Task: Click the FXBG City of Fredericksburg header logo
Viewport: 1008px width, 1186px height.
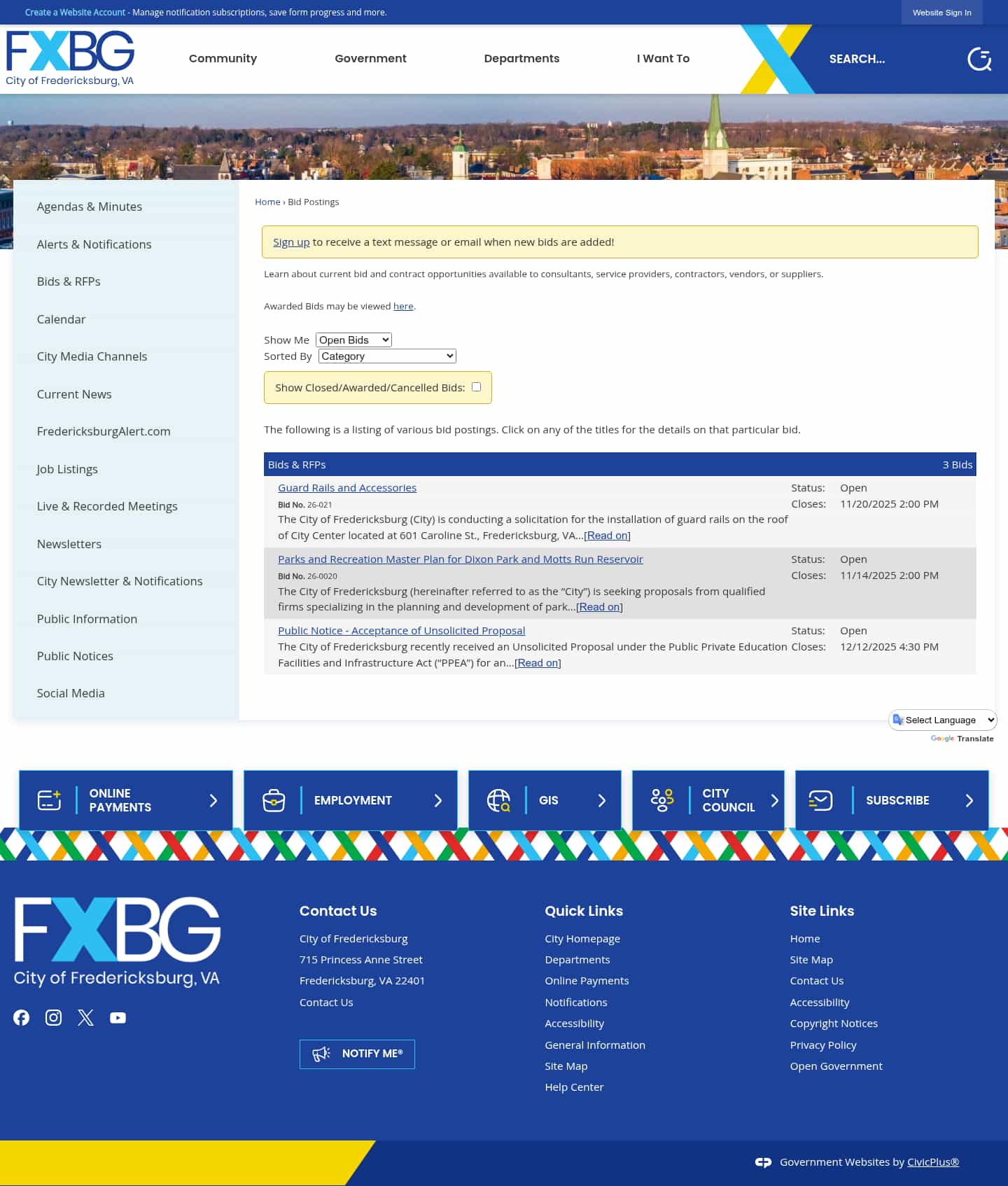Action: [x=70, y=59]
